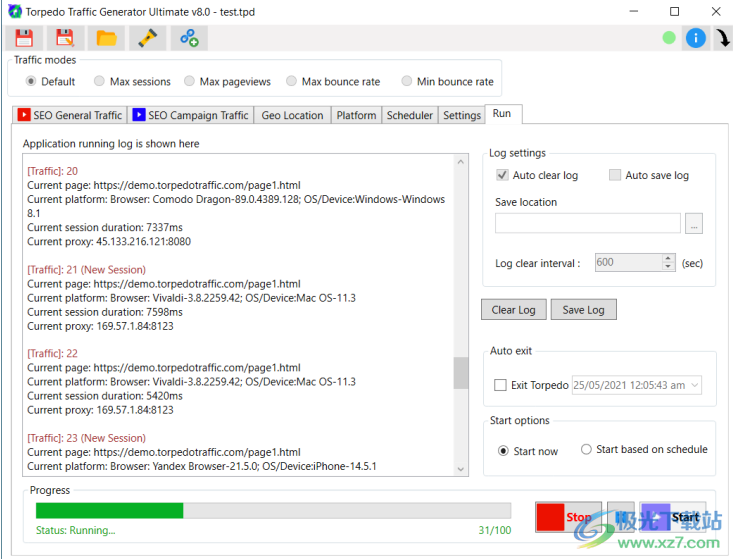The image size is (733, 559).
Task: Click the Save As floppy-with-pencil icon
Action: pyautogui.click(x=65, y=38)
